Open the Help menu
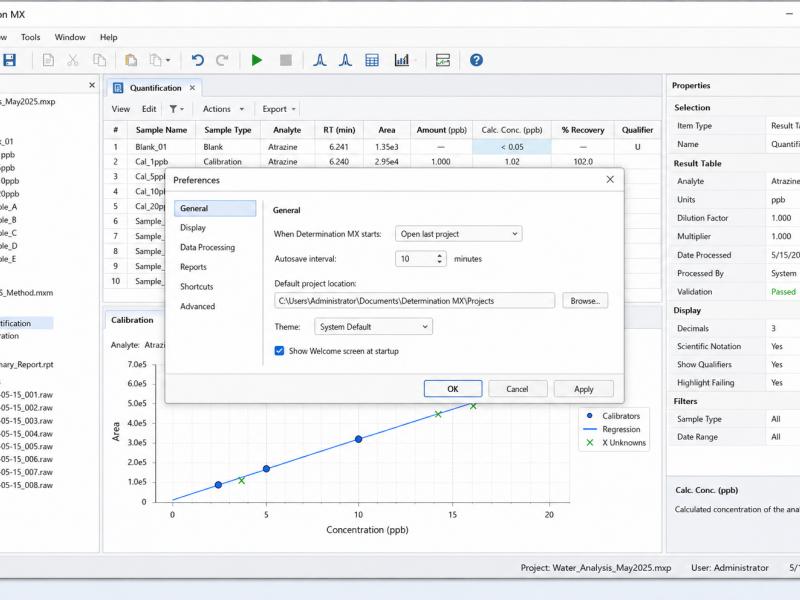Screen dimensions: 800x600 [x=108, y=37]
